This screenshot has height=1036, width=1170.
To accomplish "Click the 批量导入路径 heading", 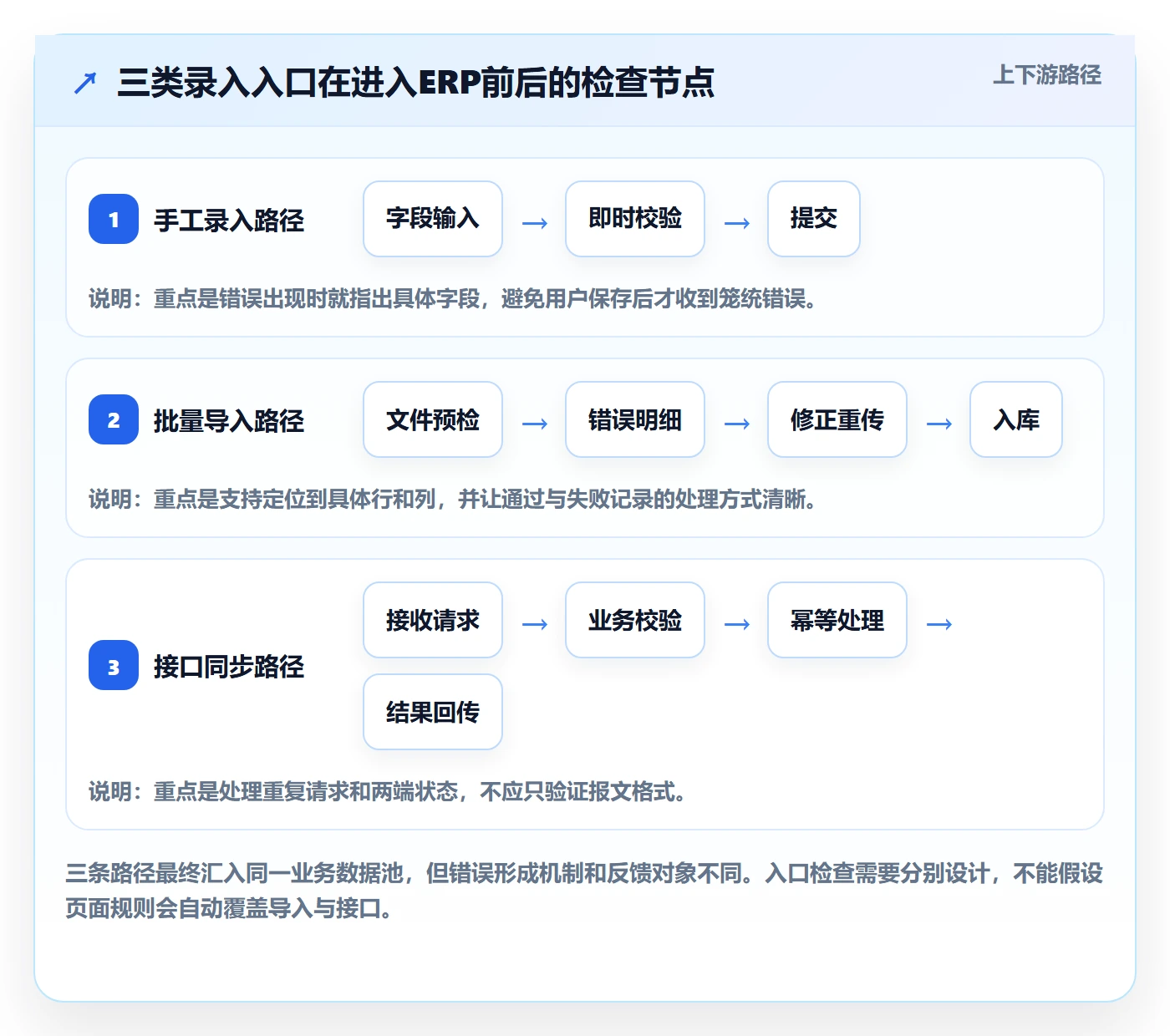I will click(x=229, y=420).
